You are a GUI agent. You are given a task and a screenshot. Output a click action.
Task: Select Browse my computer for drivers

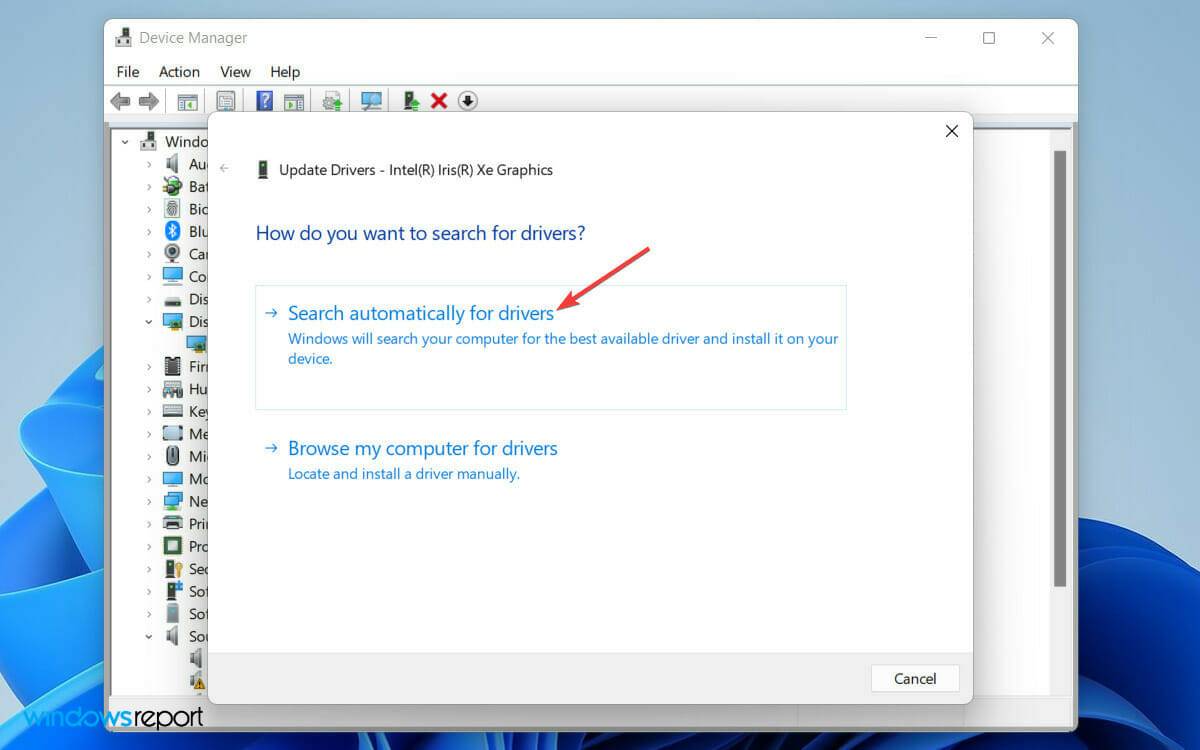click(422, 448)
